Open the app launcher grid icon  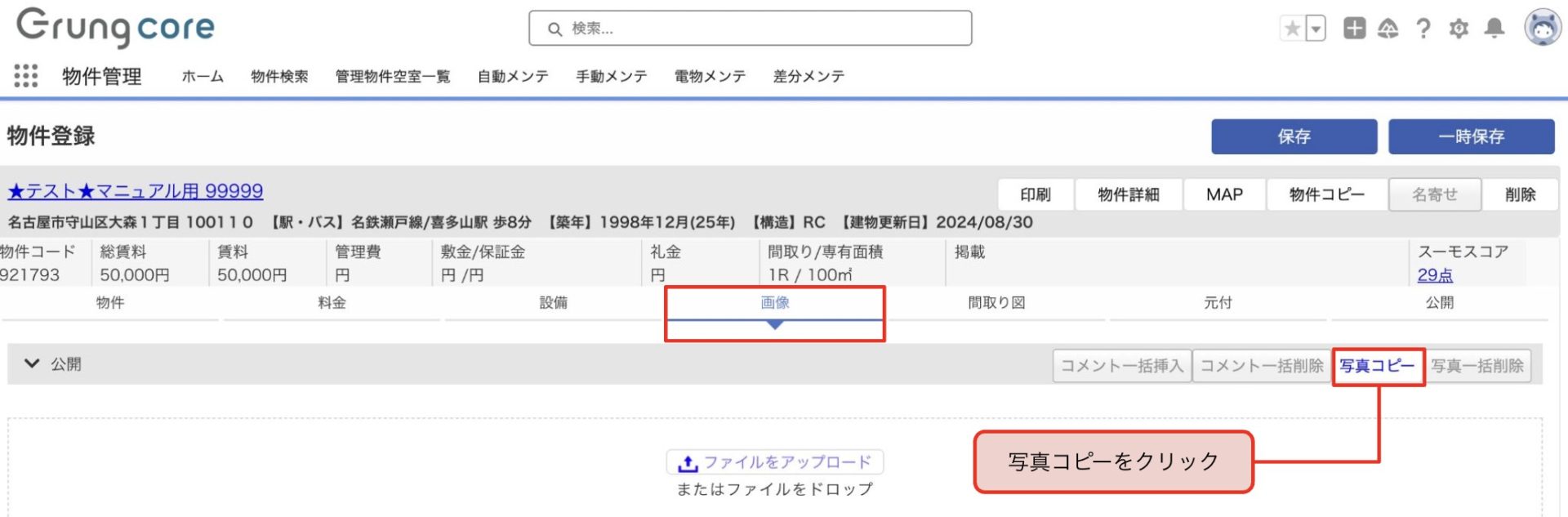(26, 76)
